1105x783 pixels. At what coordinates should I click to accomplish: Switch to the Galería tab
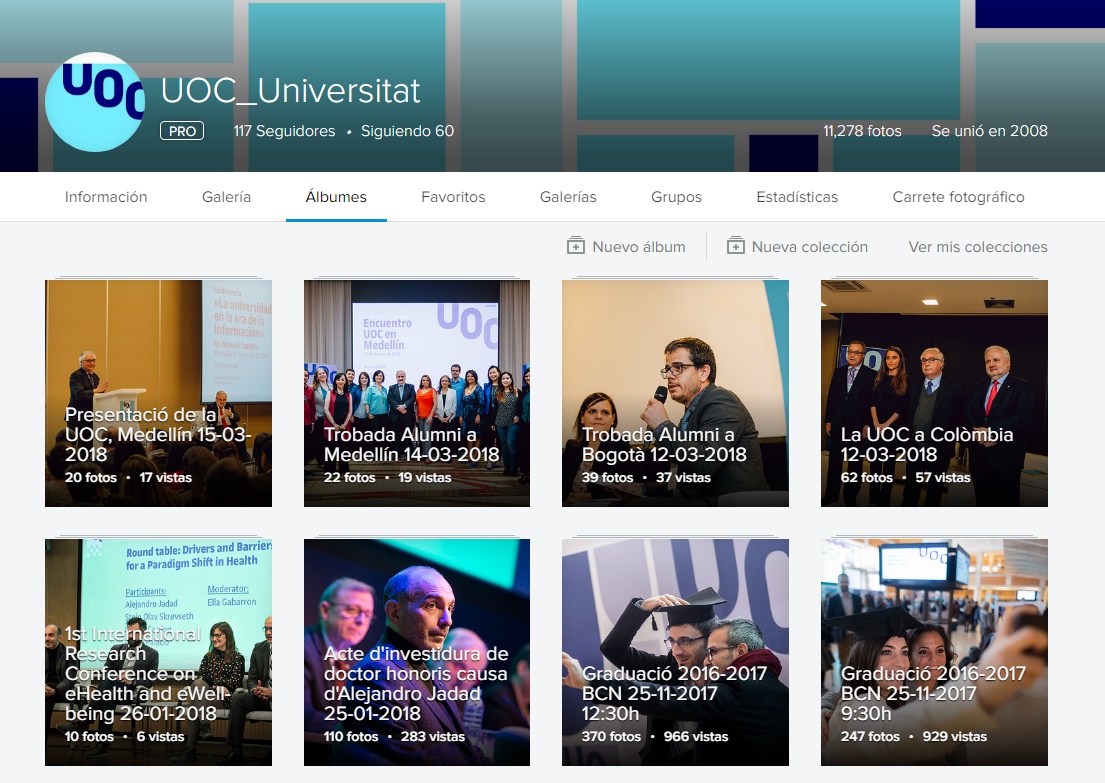226,197
